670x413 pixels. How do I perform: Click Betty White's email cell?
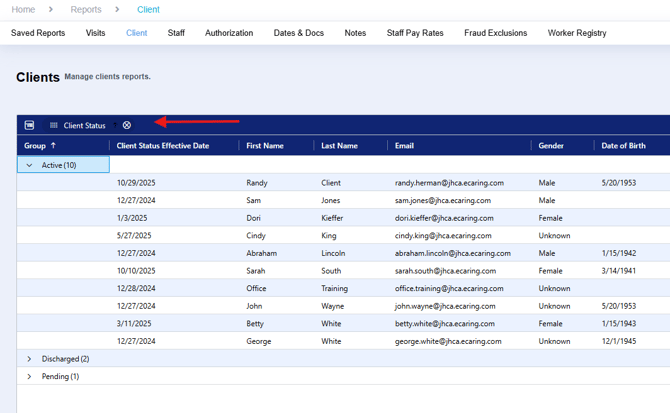(445, 323)
